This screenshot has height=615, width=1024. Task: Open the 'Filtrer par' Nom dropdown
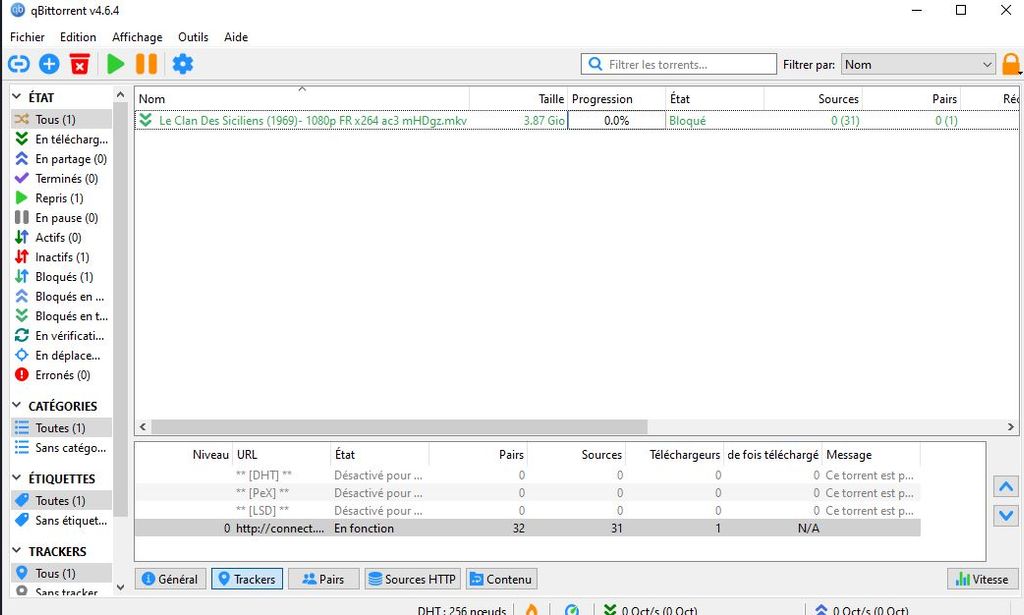(x=918, y=65)
